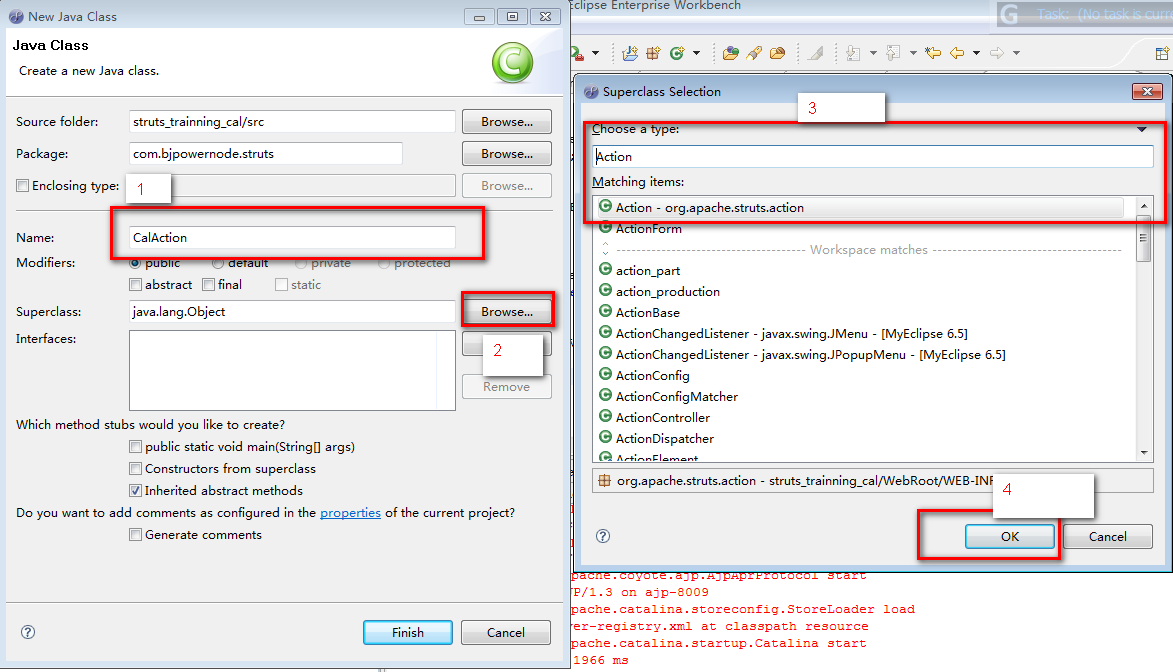The height and width of the screenshot is (672, 1173).
Task: Click the Open Type toolbar icon
Action: [x=731, y=53]
